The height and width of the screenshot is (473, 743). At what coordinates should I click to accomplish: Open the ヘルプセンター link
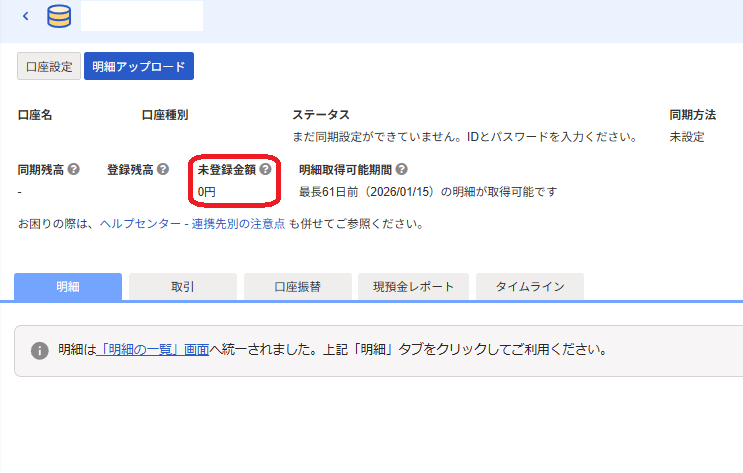[x=139, y=224]
